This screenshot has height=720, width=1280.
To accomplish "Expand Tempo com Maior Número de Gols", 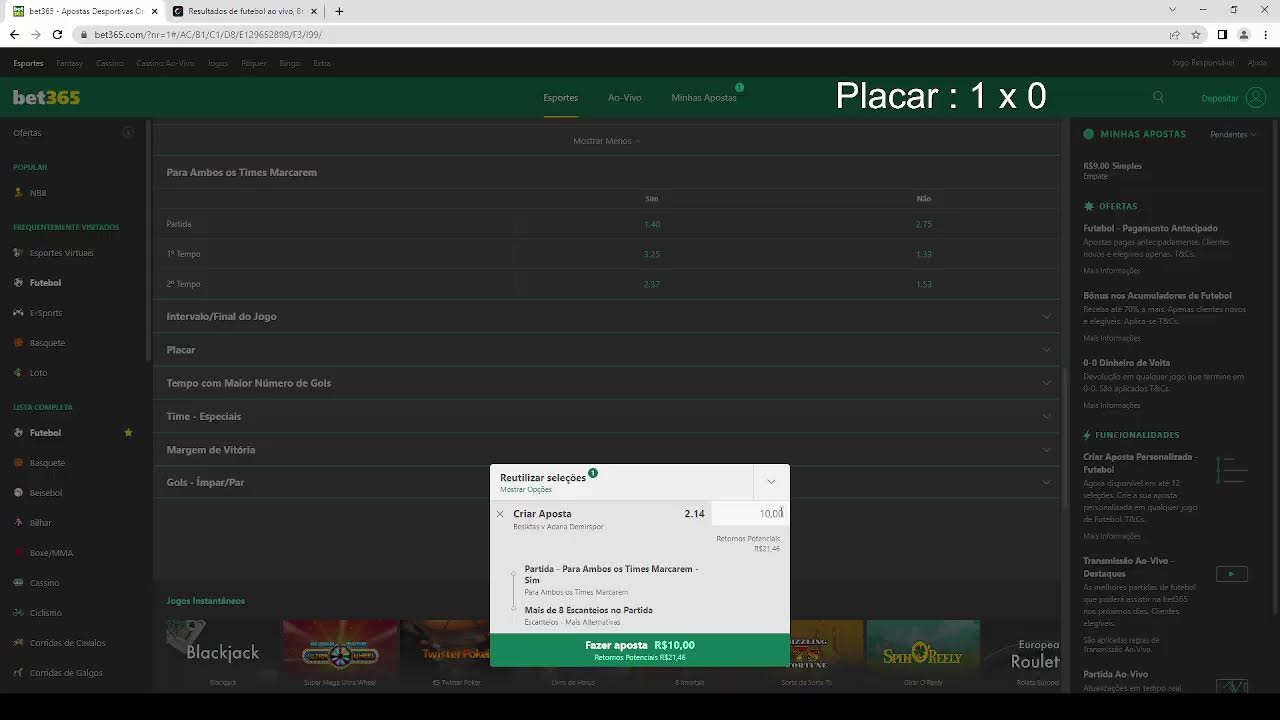I will coord(607,383).
